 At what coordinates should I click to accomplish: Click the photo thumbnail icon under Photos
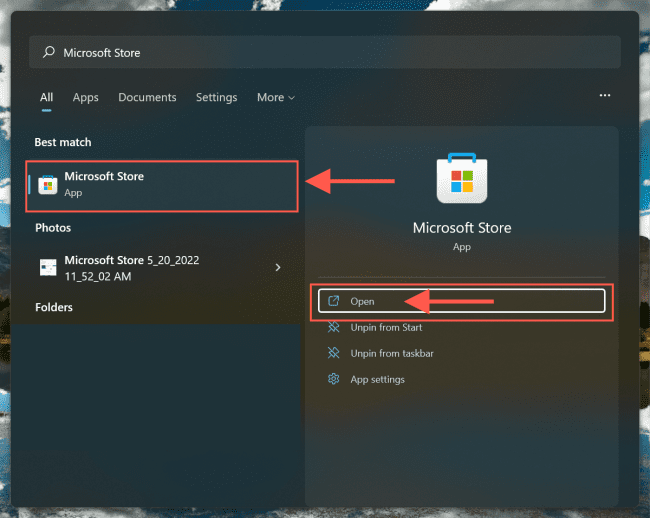pyautogui.click(x=48, y=267)
